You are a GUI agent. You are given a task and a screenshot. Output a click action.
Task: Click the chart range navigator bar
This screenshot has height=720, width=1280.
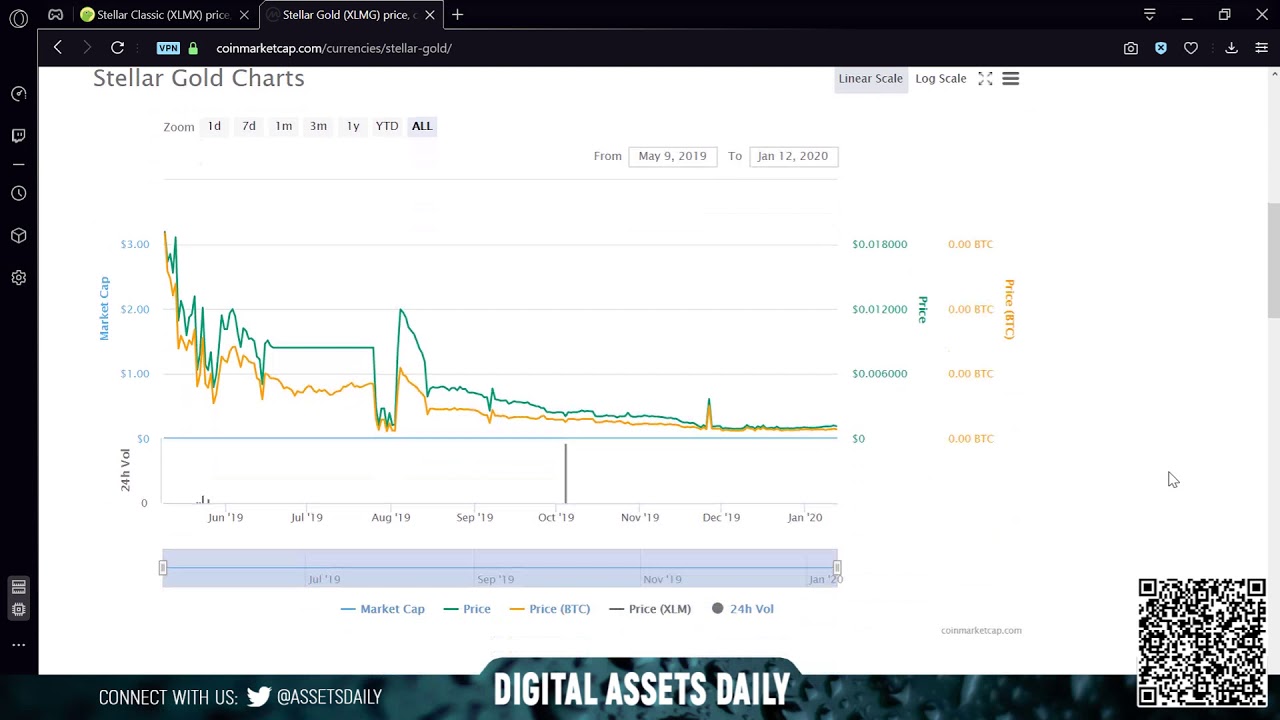[500, 568]
